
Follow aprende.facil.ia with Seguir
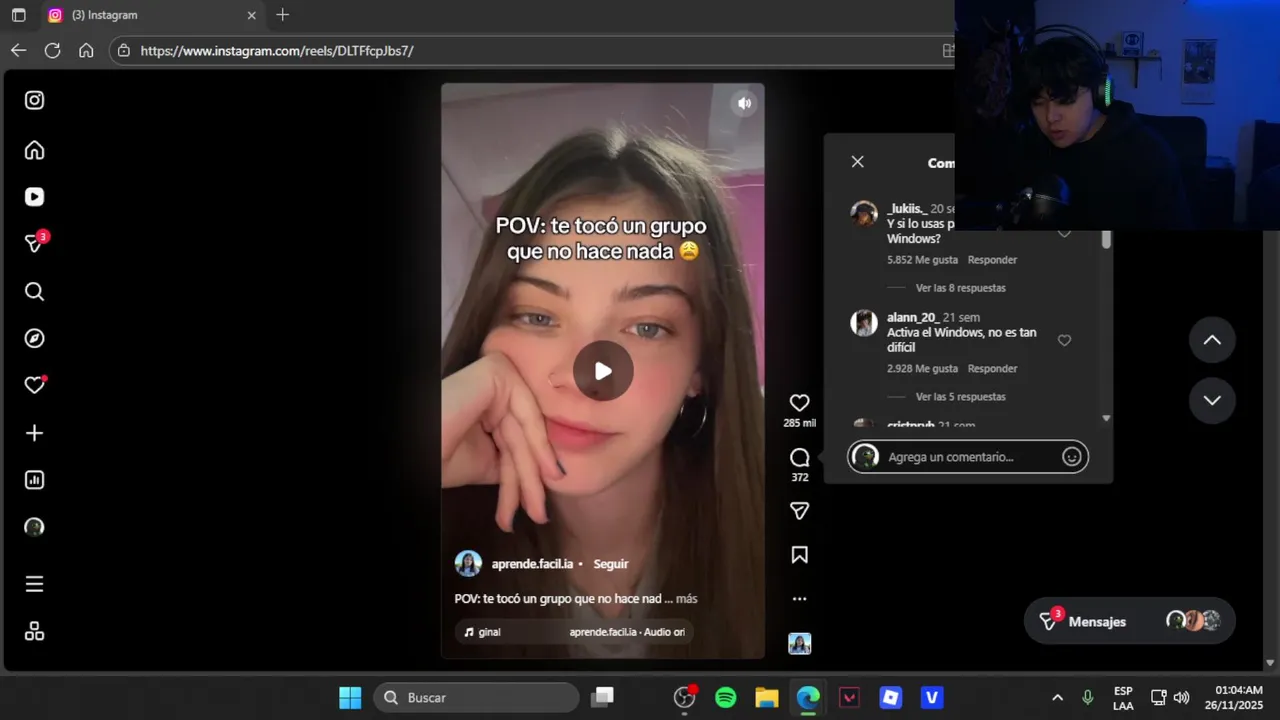(611, 564)
